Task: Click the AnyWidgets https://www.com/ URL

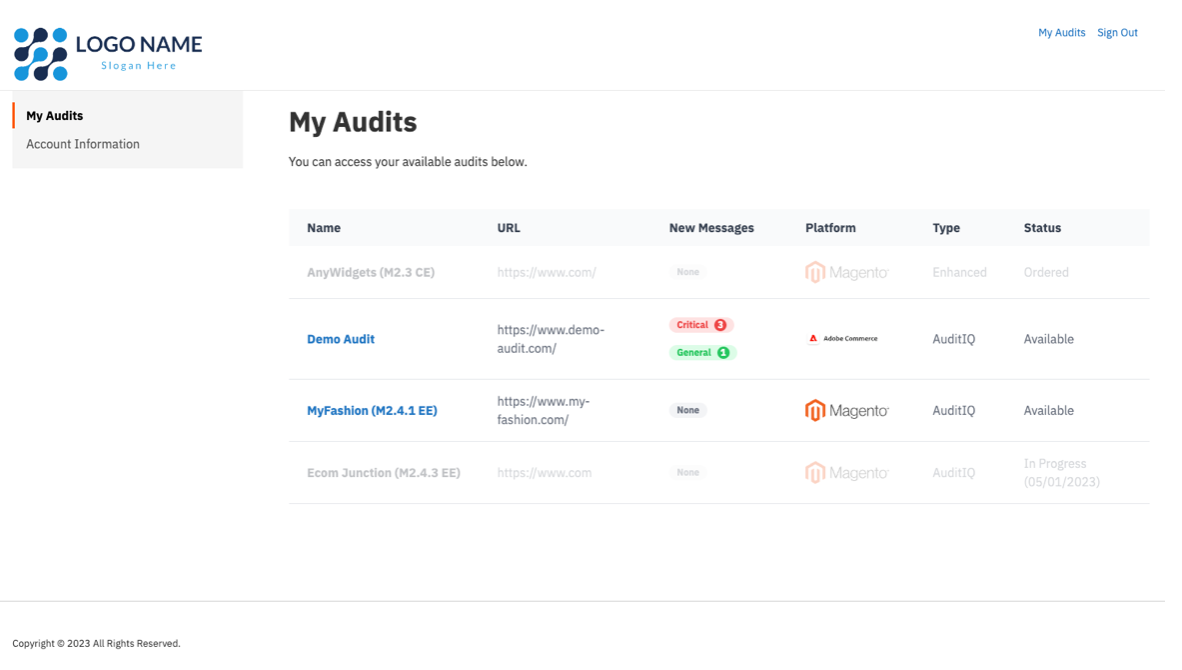Action: point(547,272)
